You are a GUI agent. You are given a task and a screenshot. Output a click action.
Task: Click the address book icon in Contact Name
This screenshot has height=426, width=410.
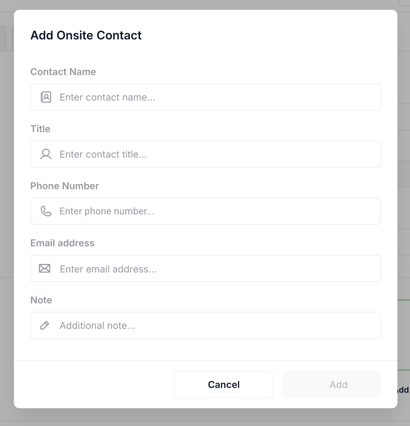click(46, 97)
